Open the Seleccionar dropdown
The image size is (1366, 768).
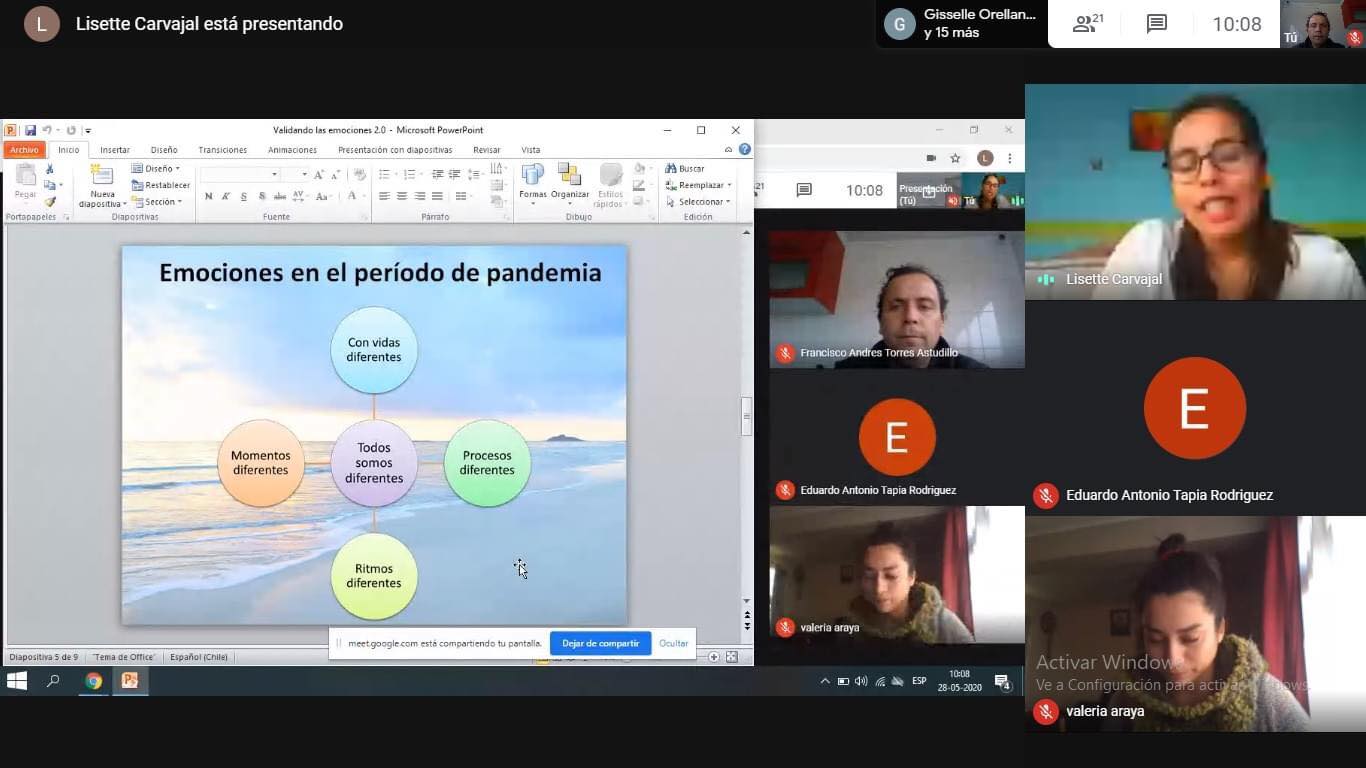pyautogui.click(x=699, y=202)
